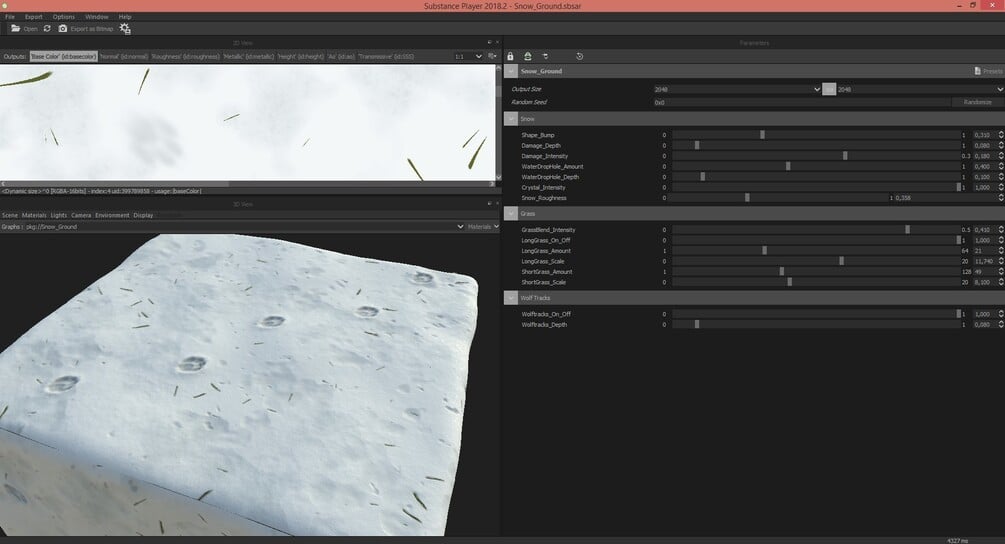Select 'Height' output

pyautogui.click(x=301, y=56)
